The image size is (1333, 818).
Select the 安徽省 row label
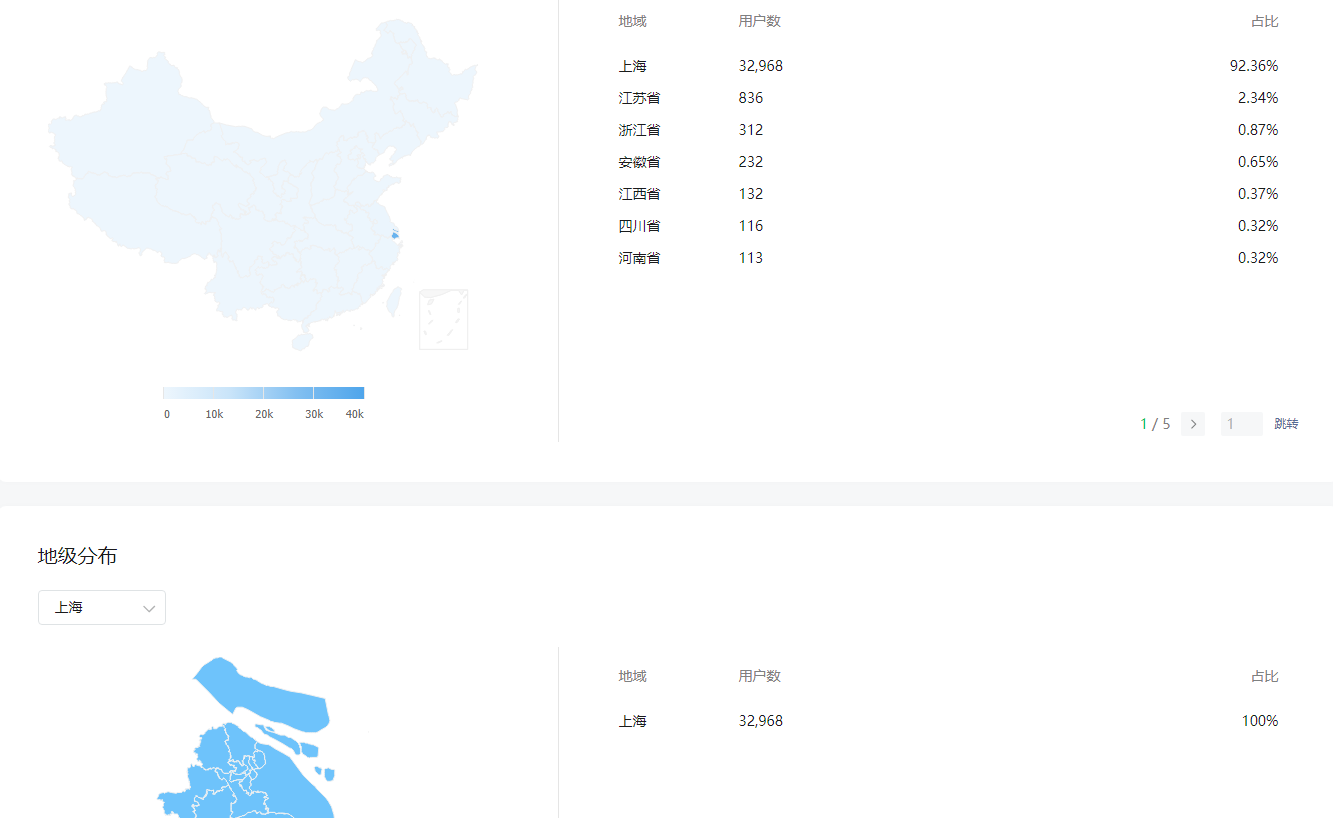(x=639, y=162)
